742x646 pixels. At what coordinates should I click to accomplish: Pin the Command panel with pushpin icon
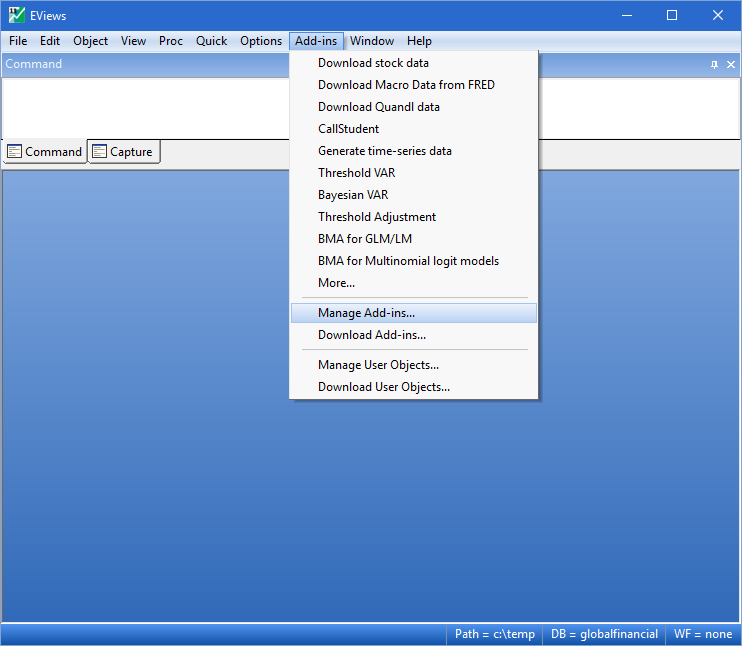pyautogui.click(x=714, y=64)
